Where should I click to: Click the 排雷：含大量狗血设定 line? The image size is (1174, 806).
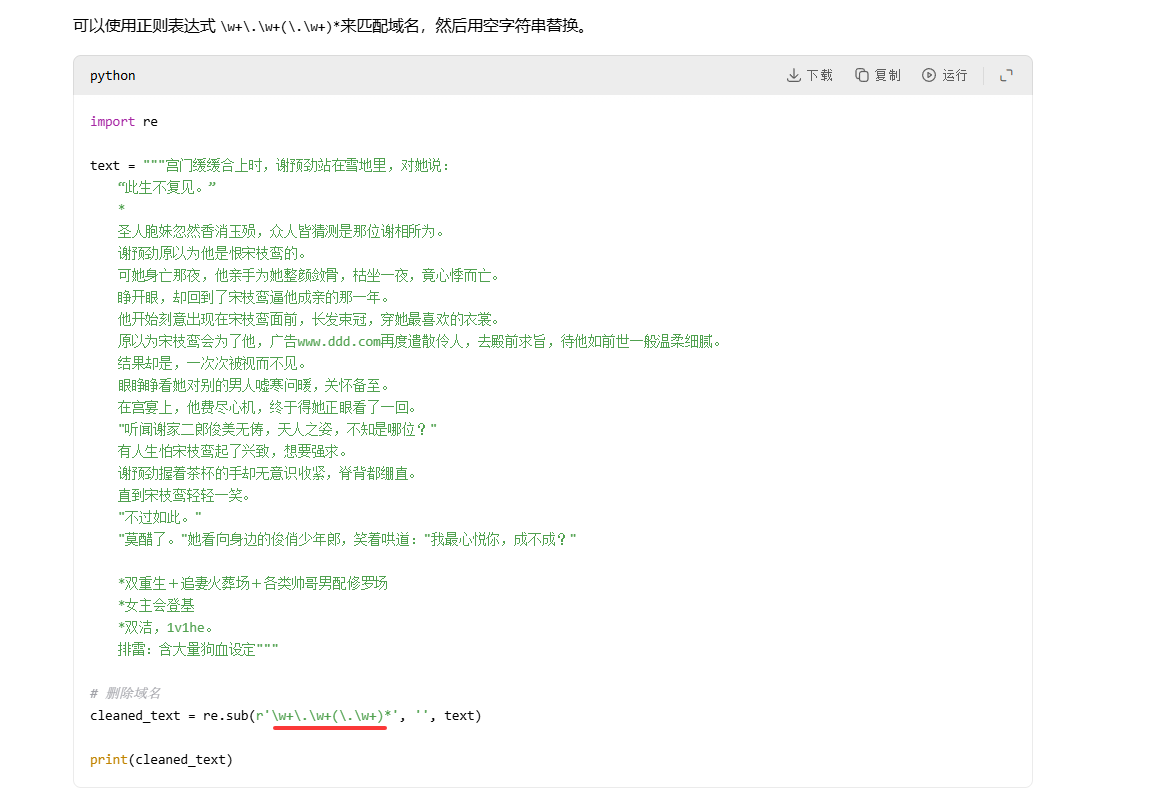[197, 649]
